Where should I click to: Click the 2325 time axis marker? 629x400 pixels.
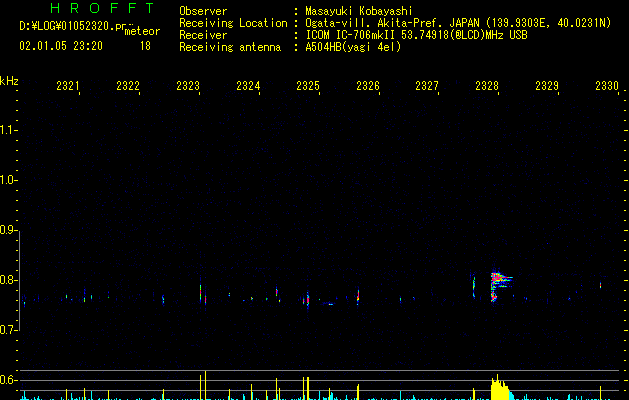[308, 85]
